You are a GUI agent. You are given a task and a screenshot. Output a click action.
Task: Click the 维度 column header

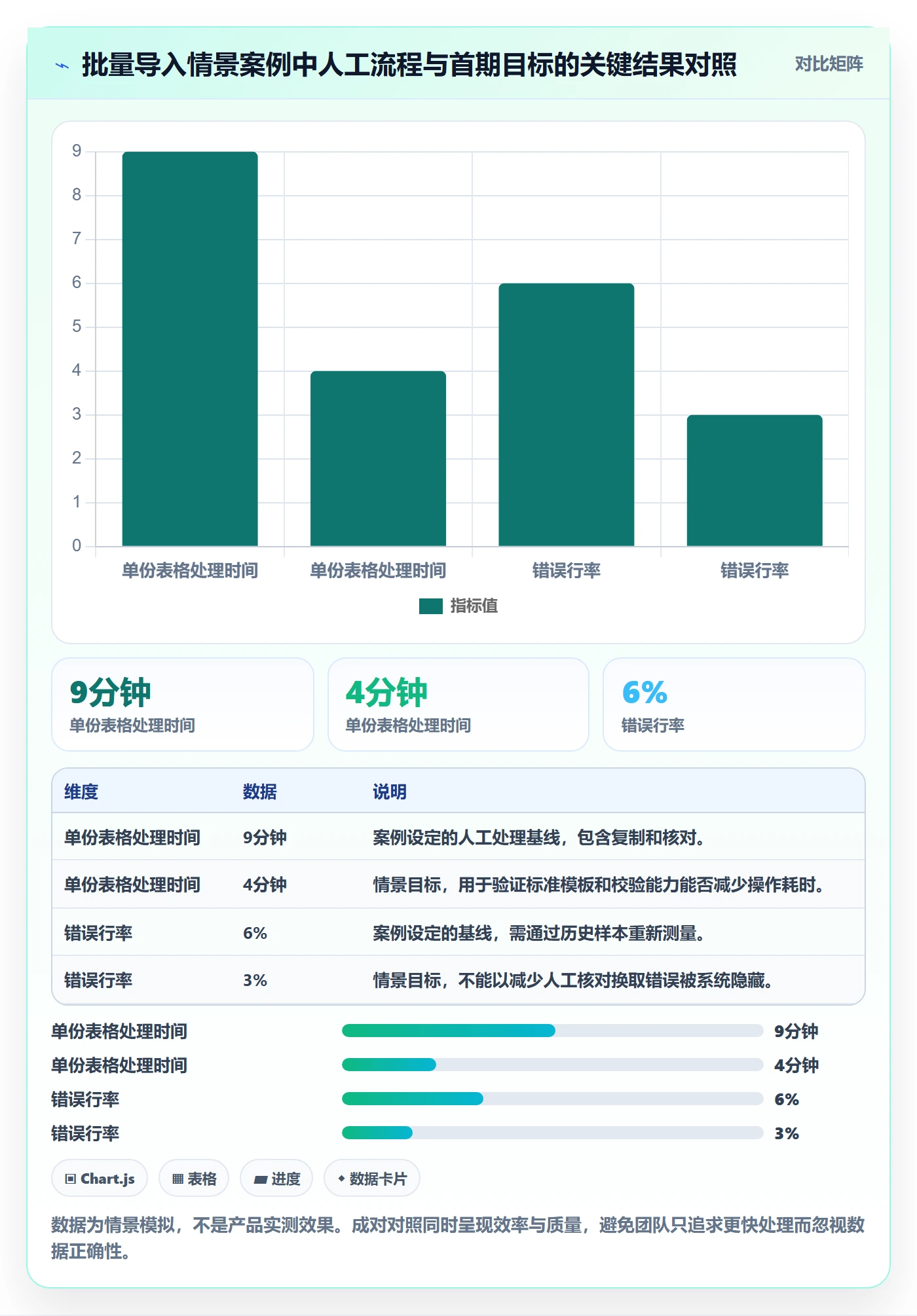(x=81, y=792)
